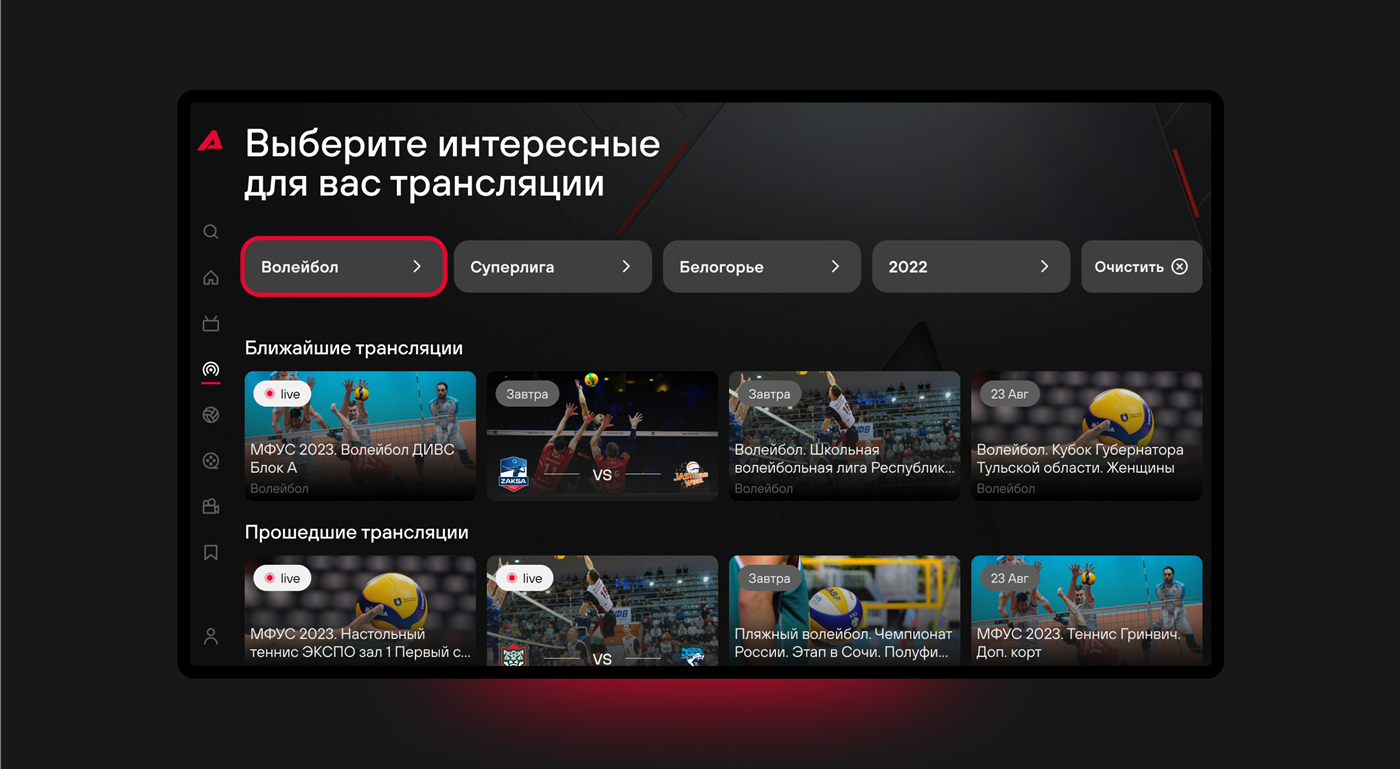Click the Прошедшие трансляции section heading

[357, 532]
